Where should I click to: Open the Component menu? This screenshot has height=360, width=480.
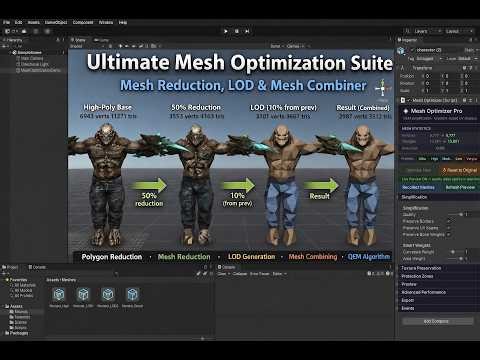(83, 22)
